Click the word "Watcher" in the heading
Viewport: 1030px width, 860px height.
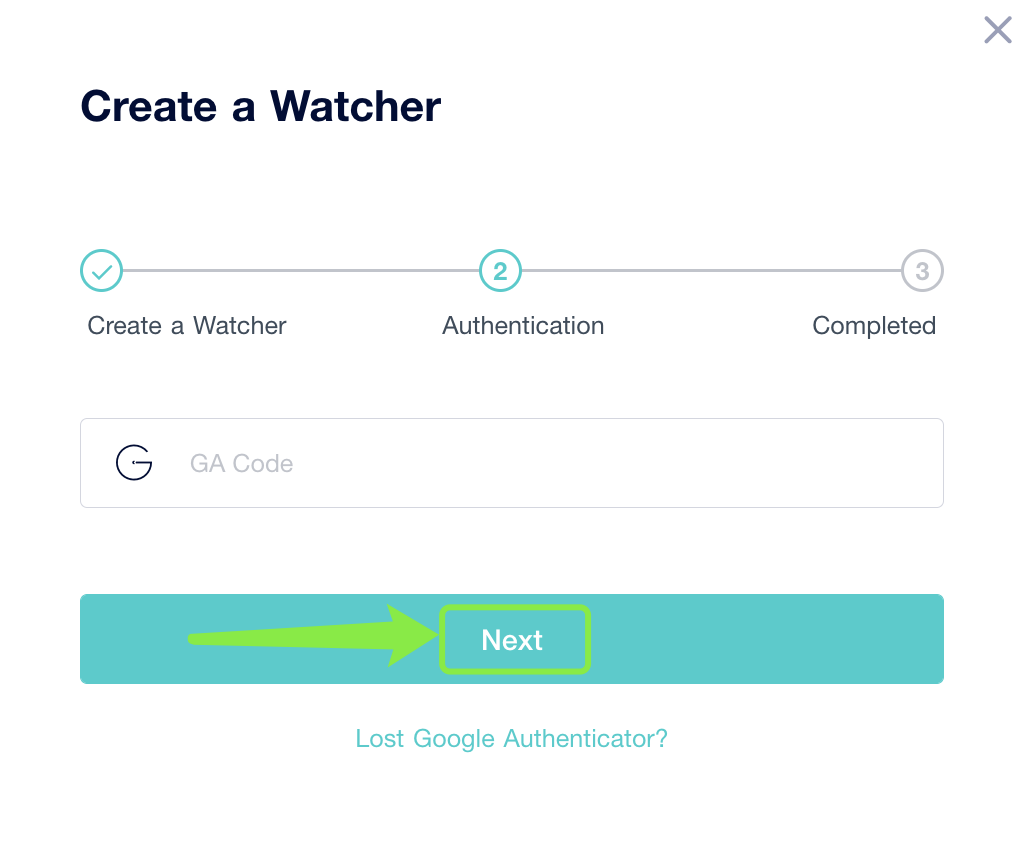[355, 106]
